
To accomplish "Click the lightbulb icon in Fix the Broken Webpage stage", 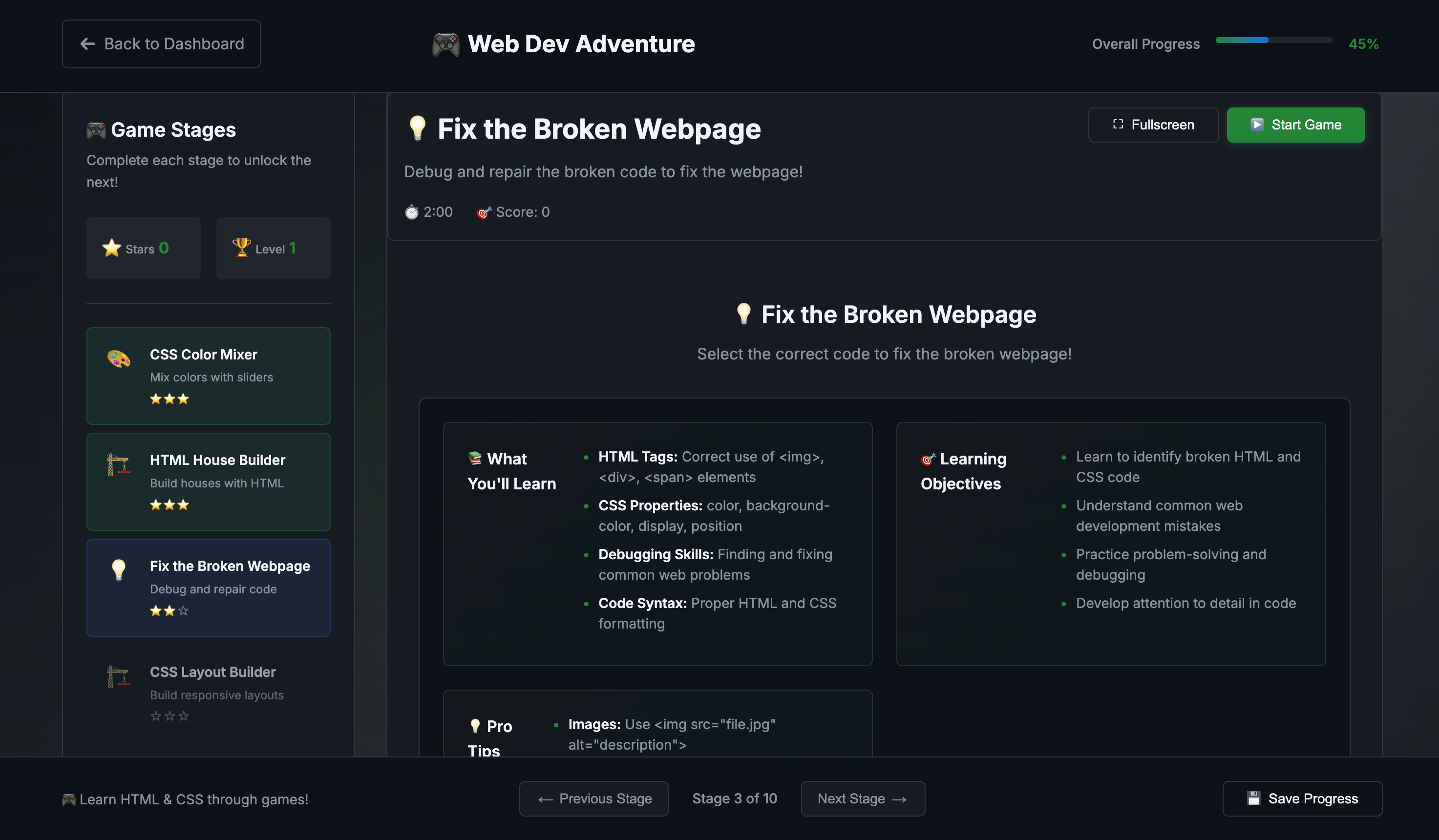I will (x=119, y=569).
